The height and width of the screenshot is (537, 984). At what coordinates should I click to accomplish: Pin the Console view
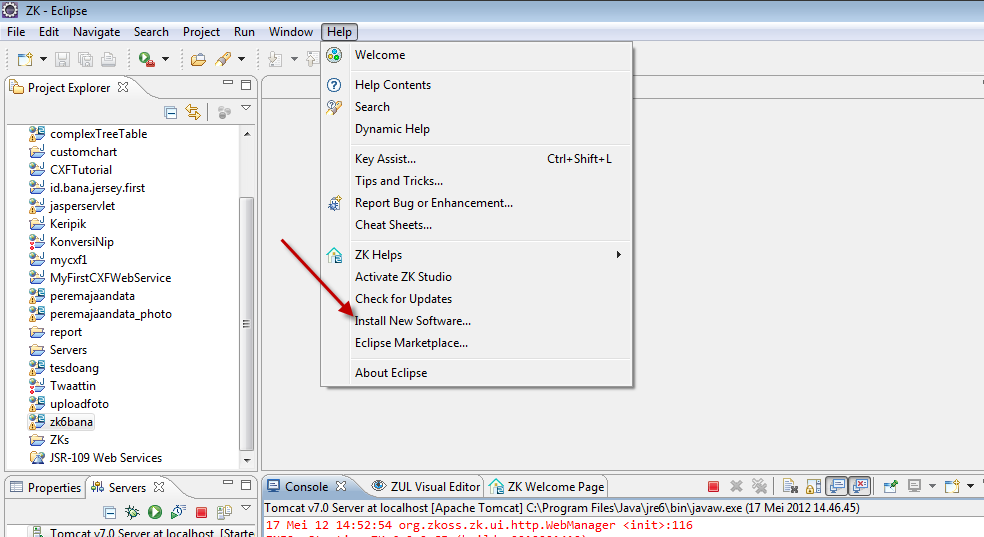[890, 486]
